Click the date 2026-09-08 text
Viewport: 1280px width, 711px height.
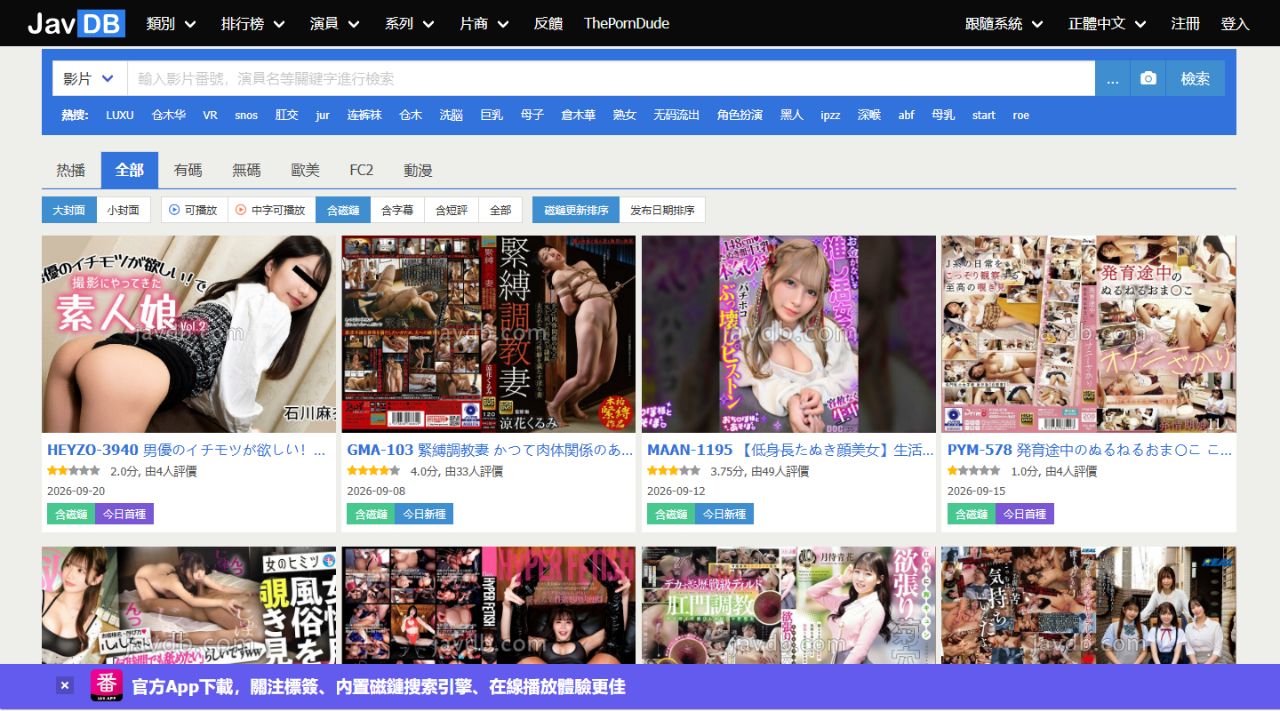376,491
